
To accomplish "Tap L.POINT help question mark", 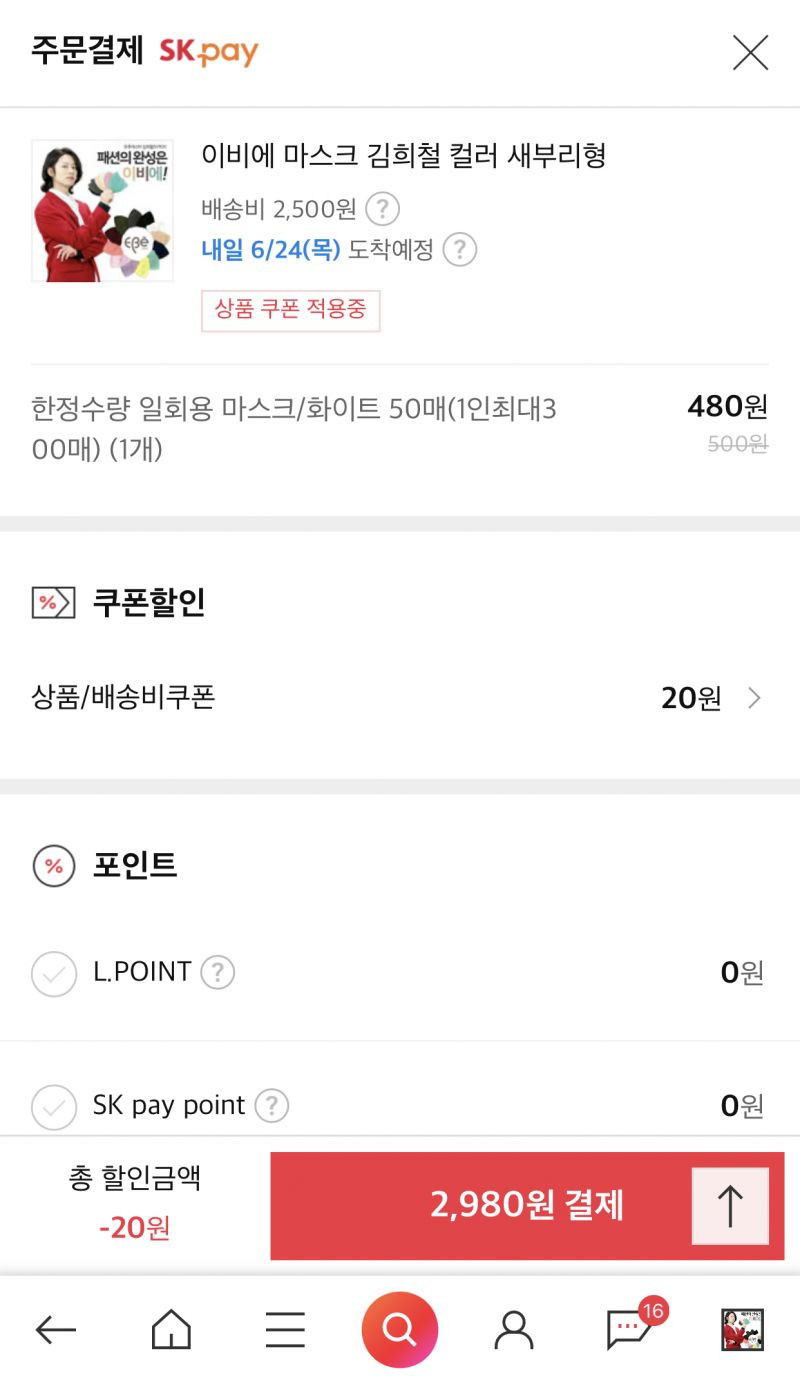I will tap(218, 972).
